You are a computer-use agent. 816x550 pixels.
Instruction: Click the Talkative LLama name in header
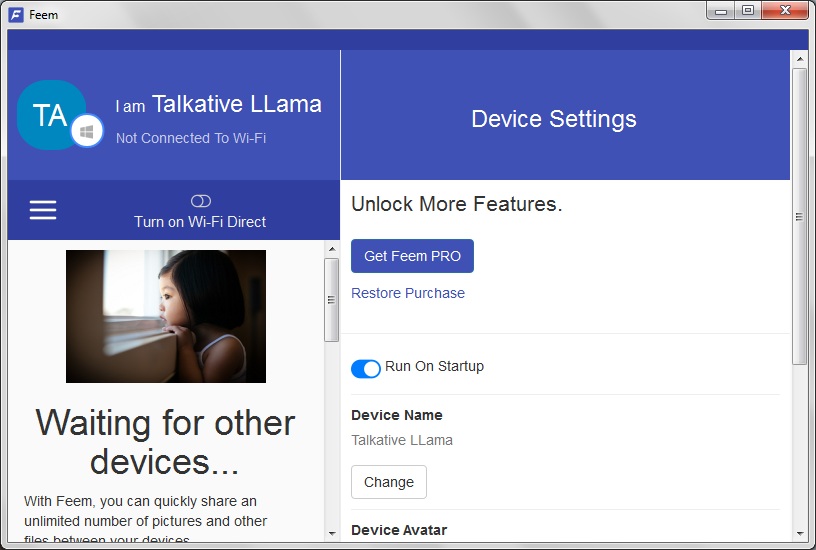[236, 104]
